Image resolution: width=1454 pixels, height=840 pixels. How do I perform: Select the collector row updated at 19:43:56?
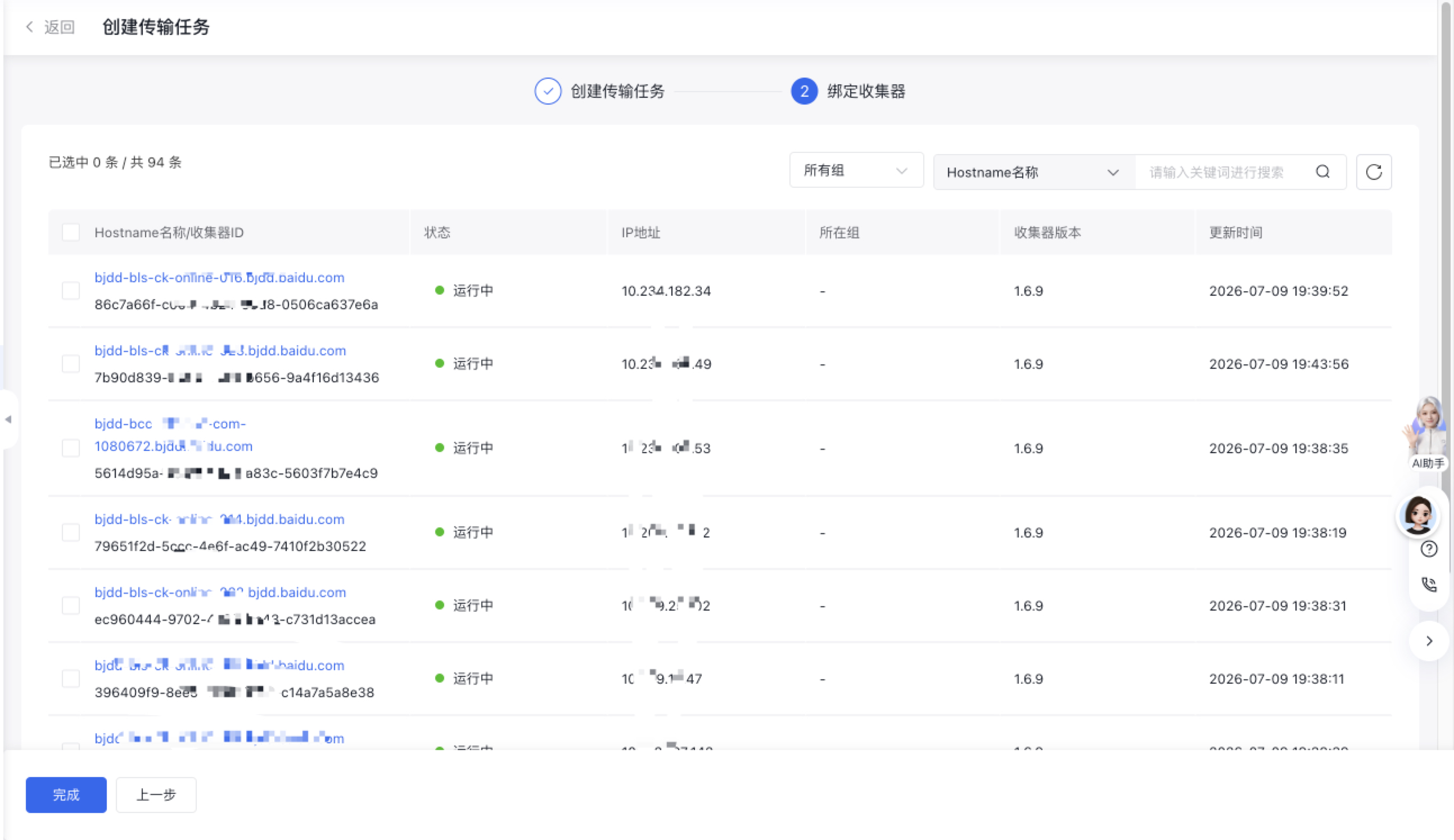click(71, 364)
